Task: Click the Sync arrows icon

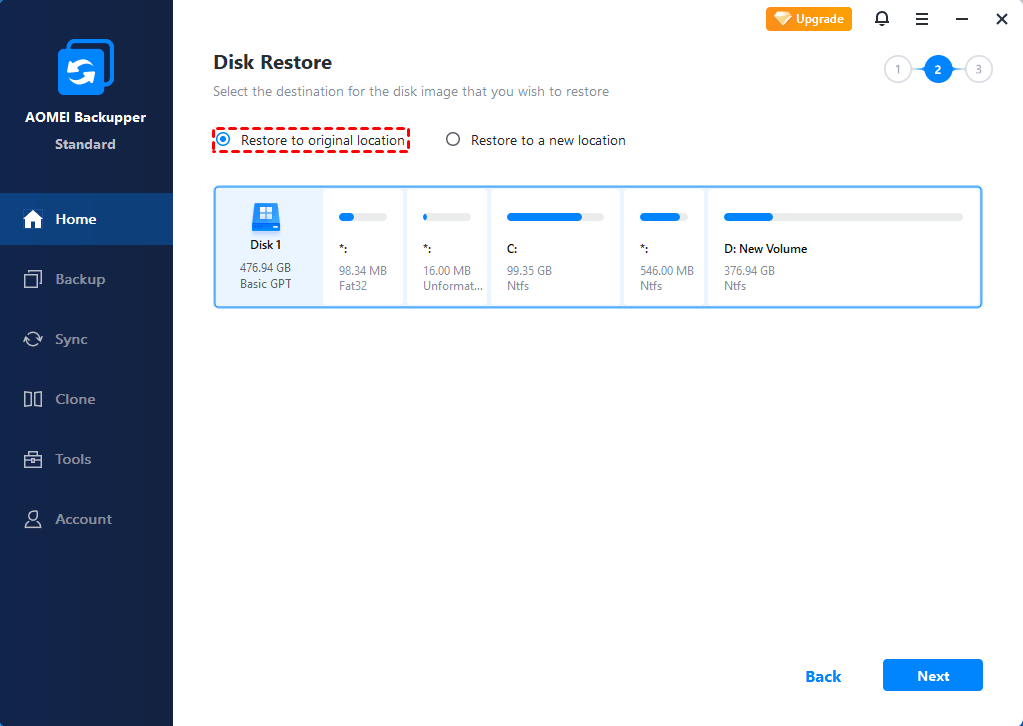Action: coord(33,339)
